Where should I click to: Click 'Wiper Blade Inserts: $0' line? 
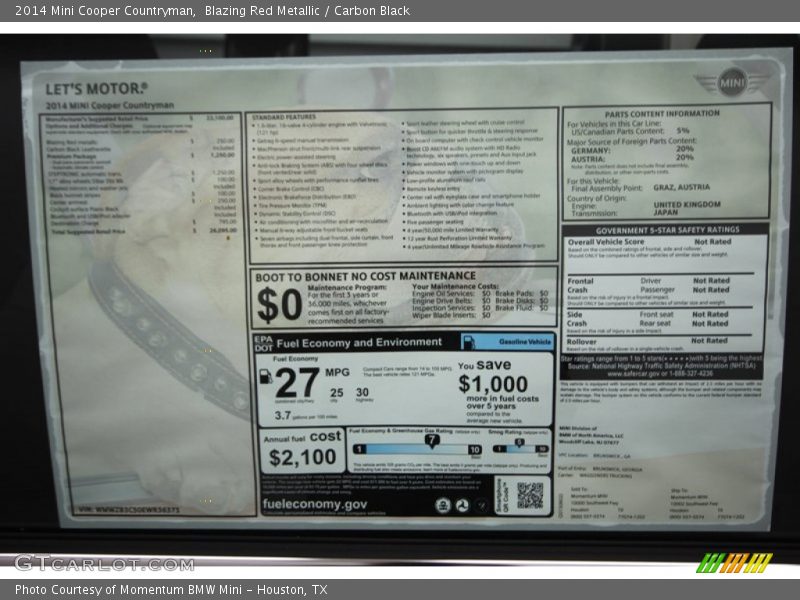click(451, 315)
